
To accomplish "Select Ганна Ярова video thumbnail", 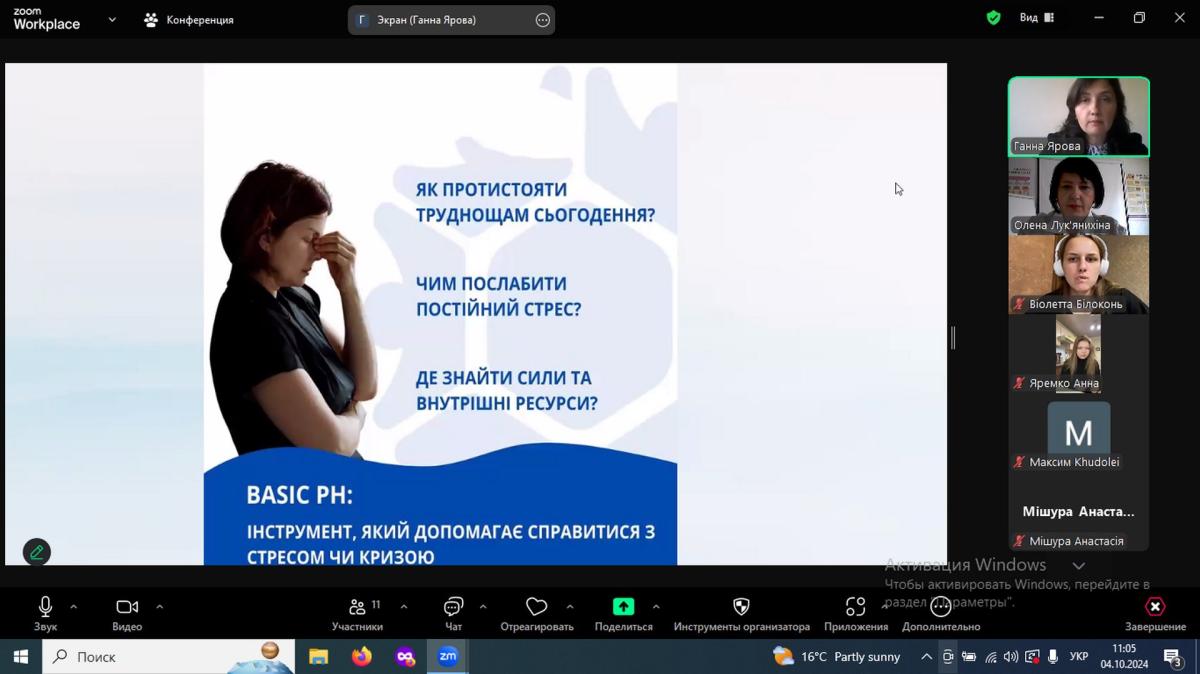I will (x=1078, y=116).
